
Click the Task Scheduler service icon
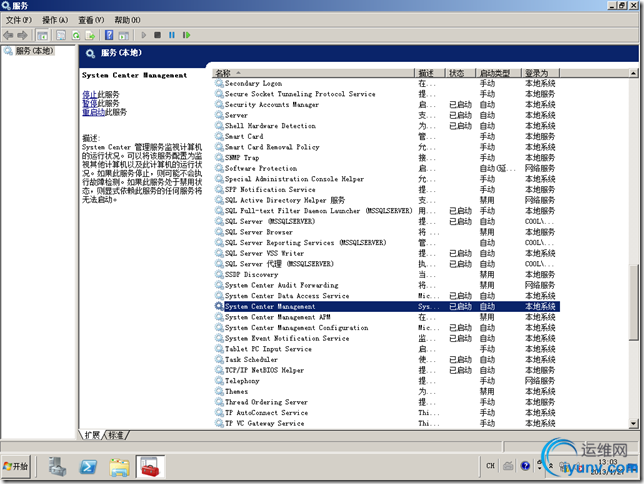[219, 360]
